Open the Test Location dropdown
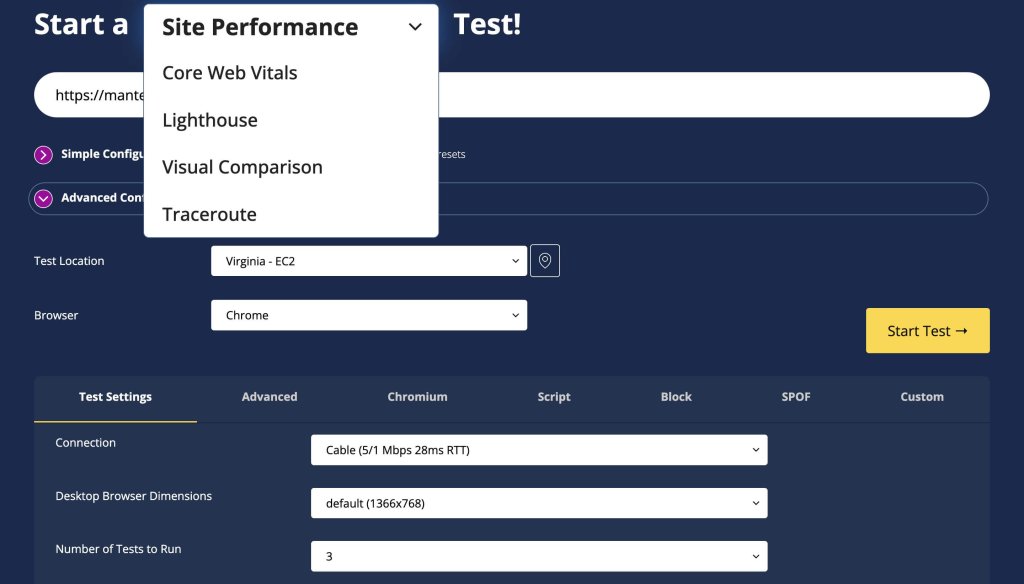This screenshot has height=584, width=1024. (x=369, y=261)
